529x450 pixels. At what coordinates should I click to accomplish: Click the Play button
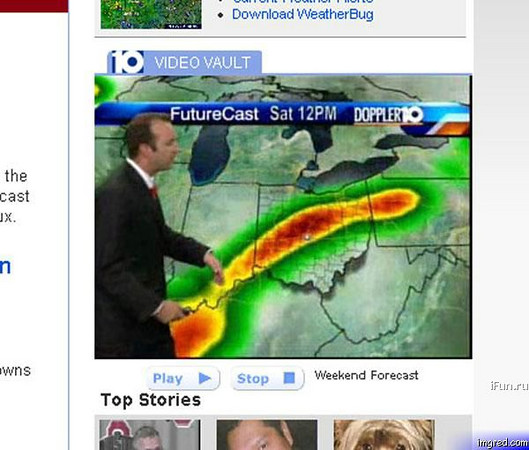[183, 378]
